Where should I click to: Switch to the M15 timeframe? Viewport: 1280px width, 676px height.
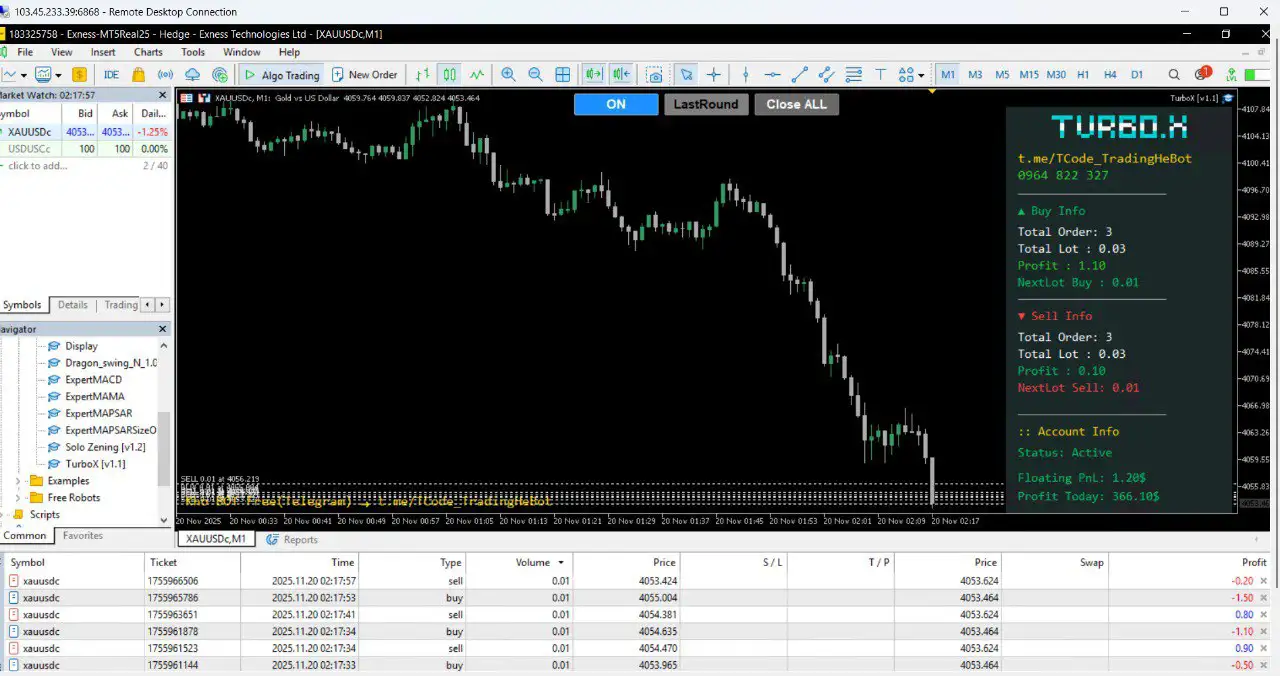1029,75
